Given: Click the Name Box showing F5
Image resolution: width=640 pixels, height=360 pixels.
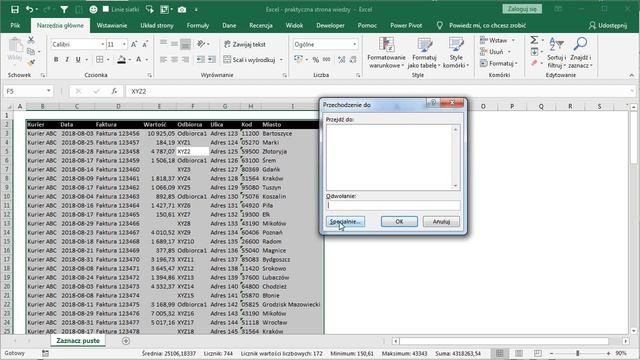Looking at the screenshot, I should (28, 91).
